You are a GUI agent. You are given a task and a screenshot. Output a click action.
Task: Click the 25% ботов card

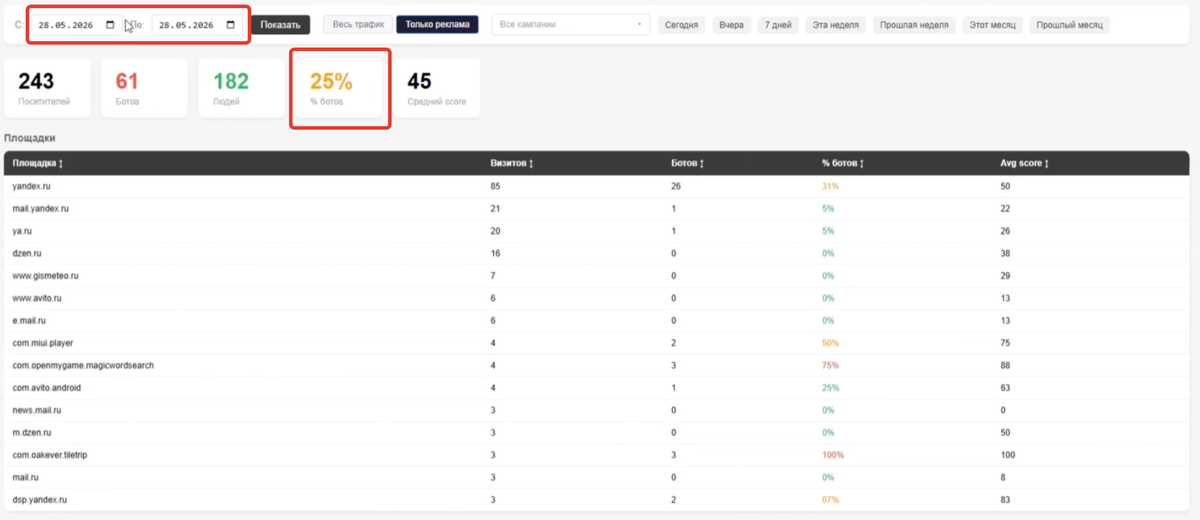click(x=339, y=87)
